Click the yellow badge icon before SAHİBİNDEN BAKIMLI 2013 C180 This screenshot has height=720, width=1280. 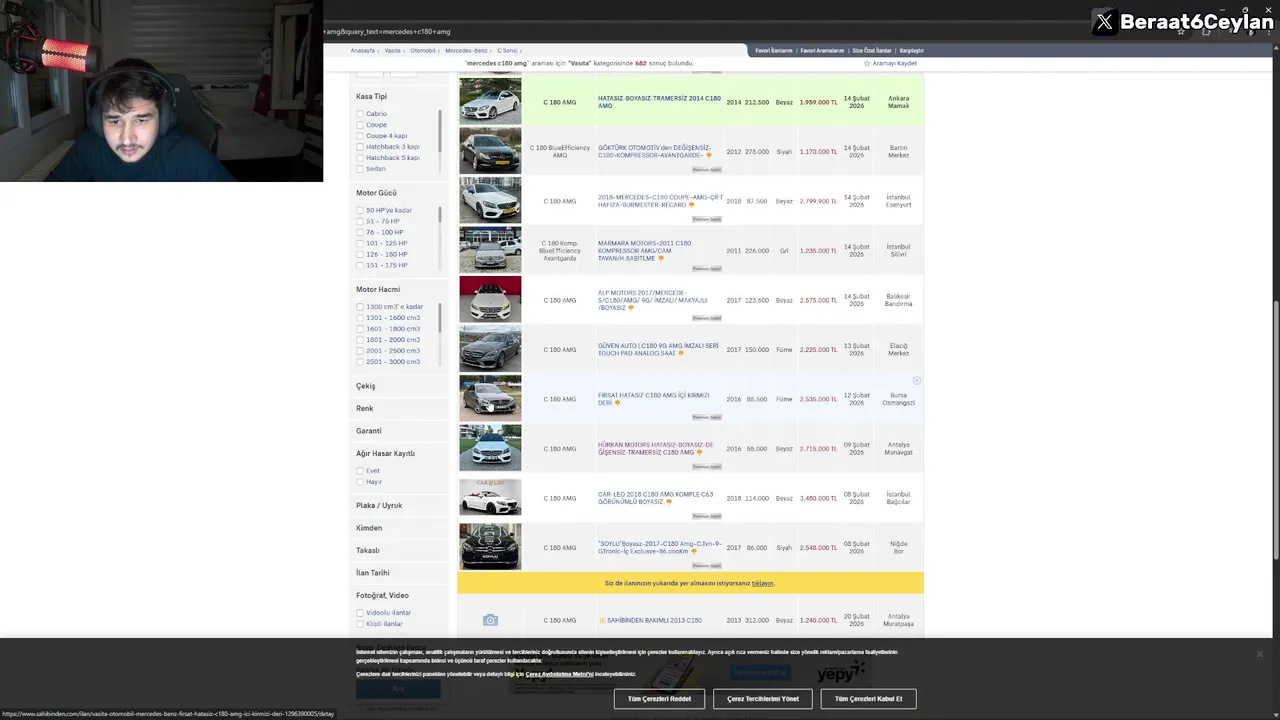pyautogui.click(x=602, y=620)
